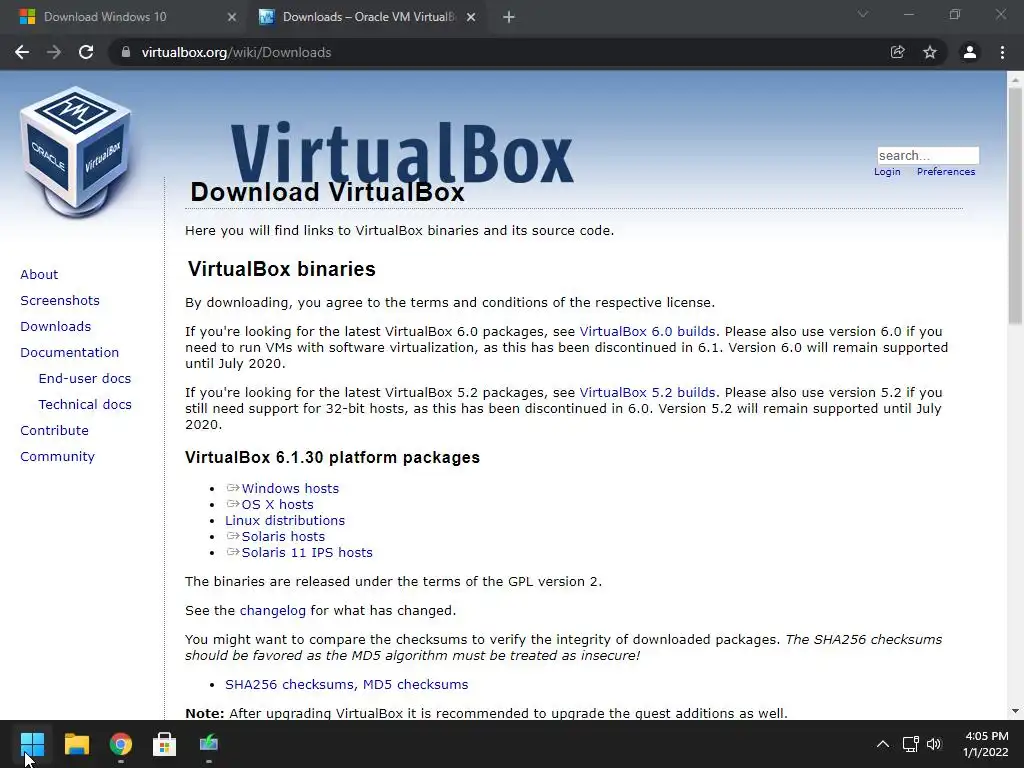Click the external-link arrow beside OS X hosts
Screen dimensions: 1024x768
tap(232, 504)
